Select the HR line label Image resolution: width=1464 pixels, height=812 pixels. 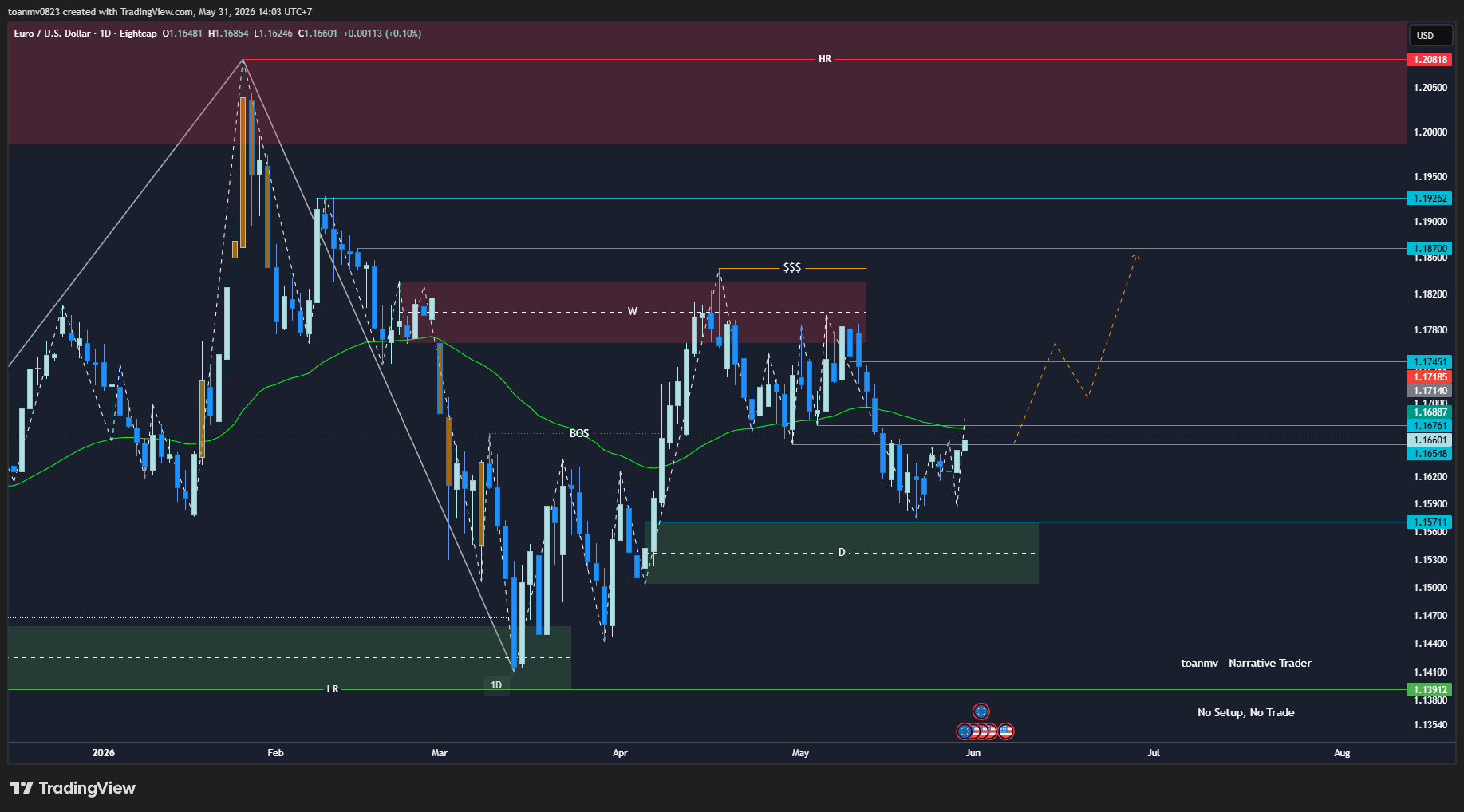(825, 59)
